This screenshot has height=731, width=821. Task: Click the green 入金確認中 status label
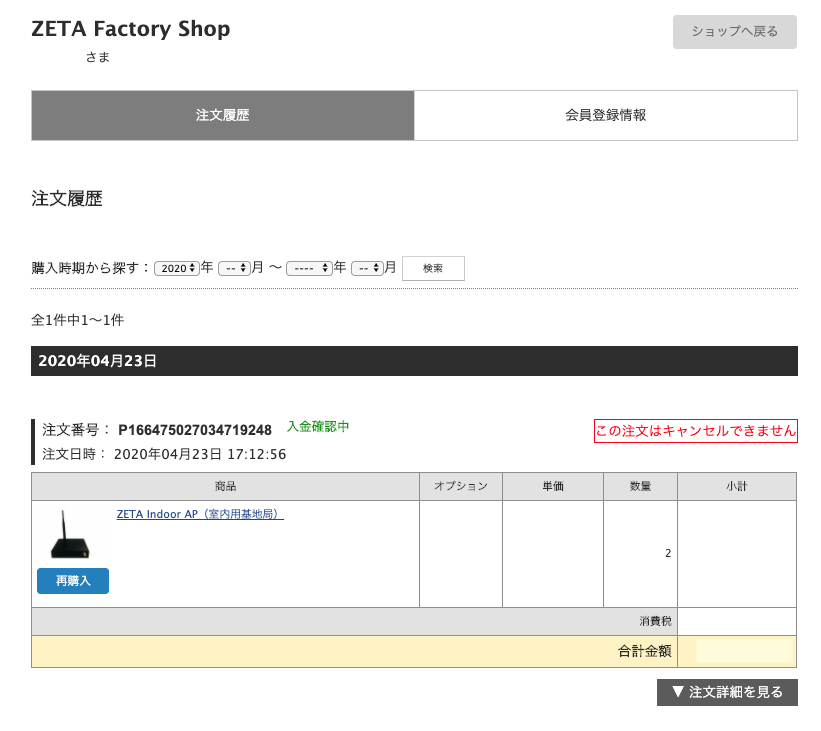coord(318,427)
